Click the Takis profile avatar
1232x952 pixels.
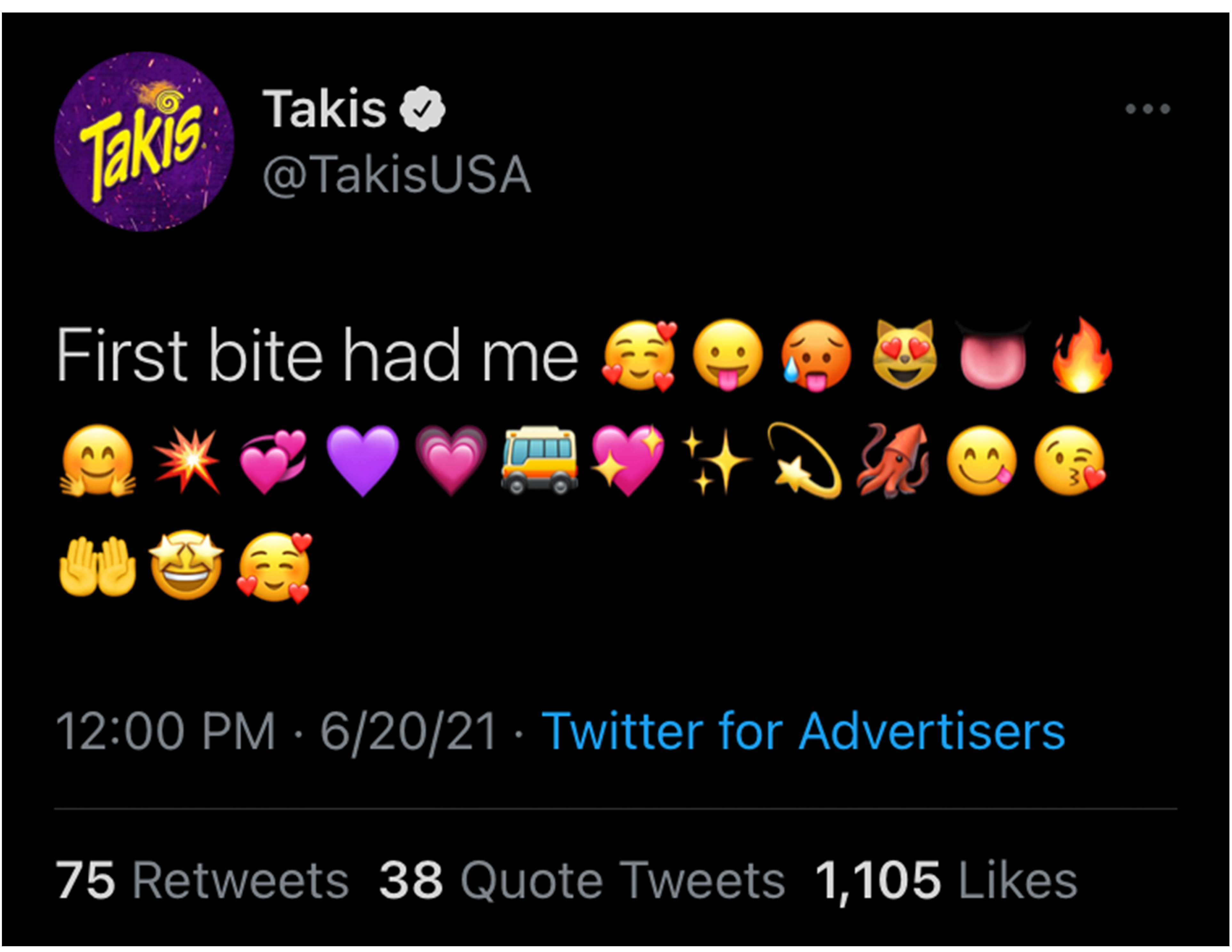(x=144, y=141)
